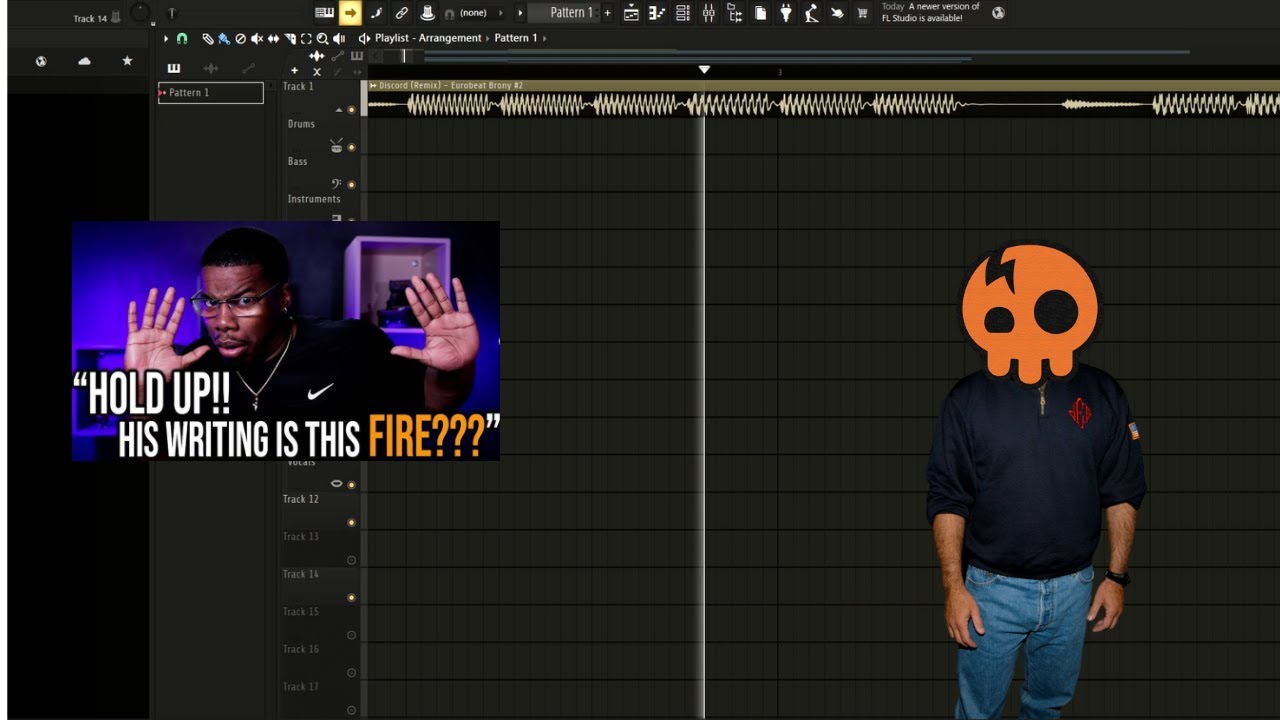Mute the Bass track switch
This screenshot has width=1280, height=720.
351,184
